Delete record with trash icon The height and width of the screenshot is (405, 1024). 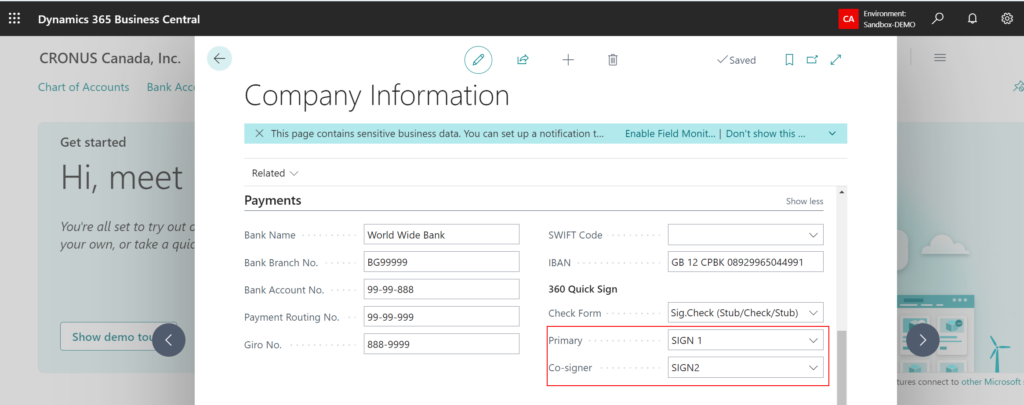(x=613, y=59)
